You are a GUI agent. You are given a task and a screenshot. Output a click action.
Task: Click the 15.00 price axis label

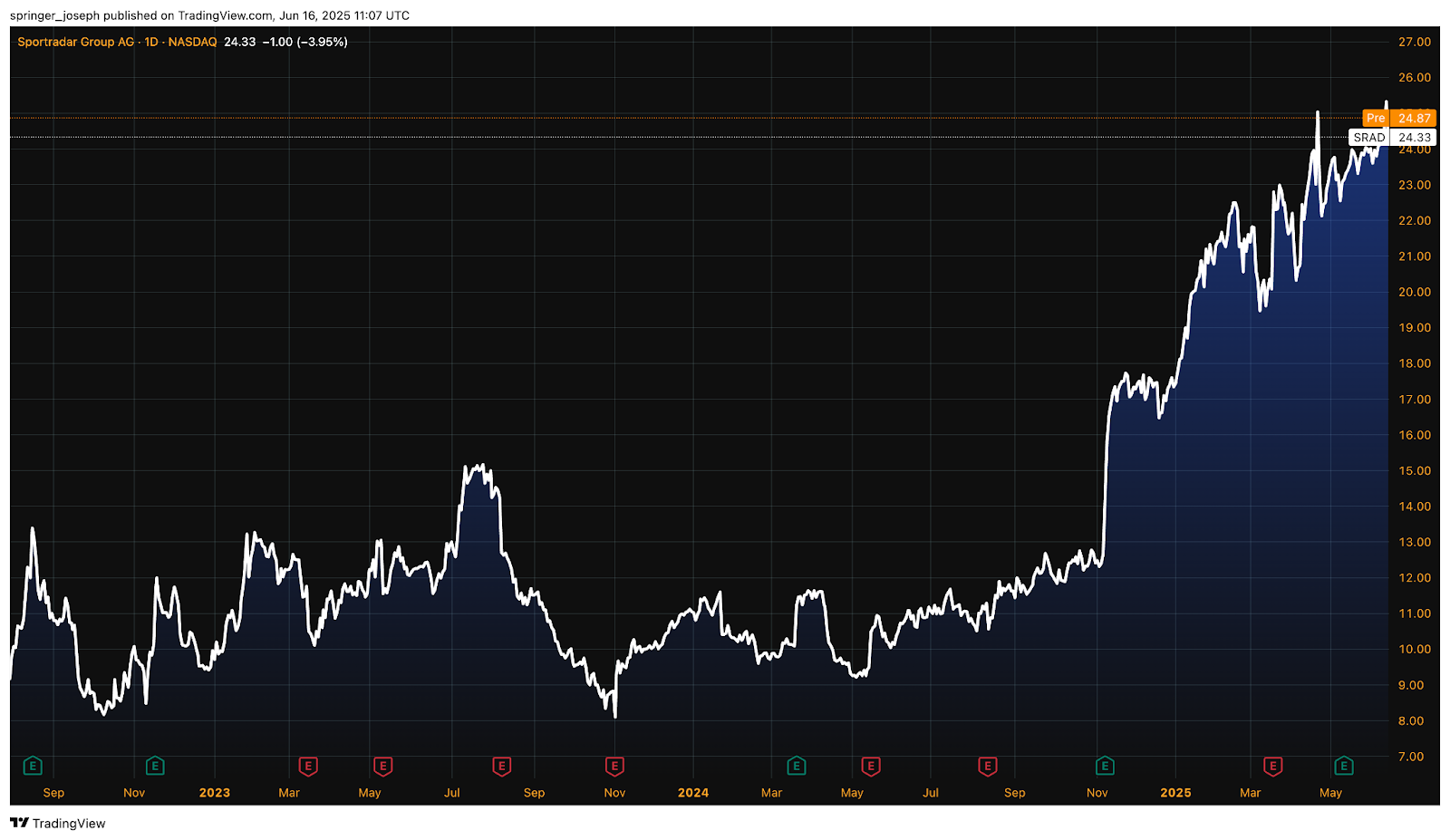(1415, 471)
